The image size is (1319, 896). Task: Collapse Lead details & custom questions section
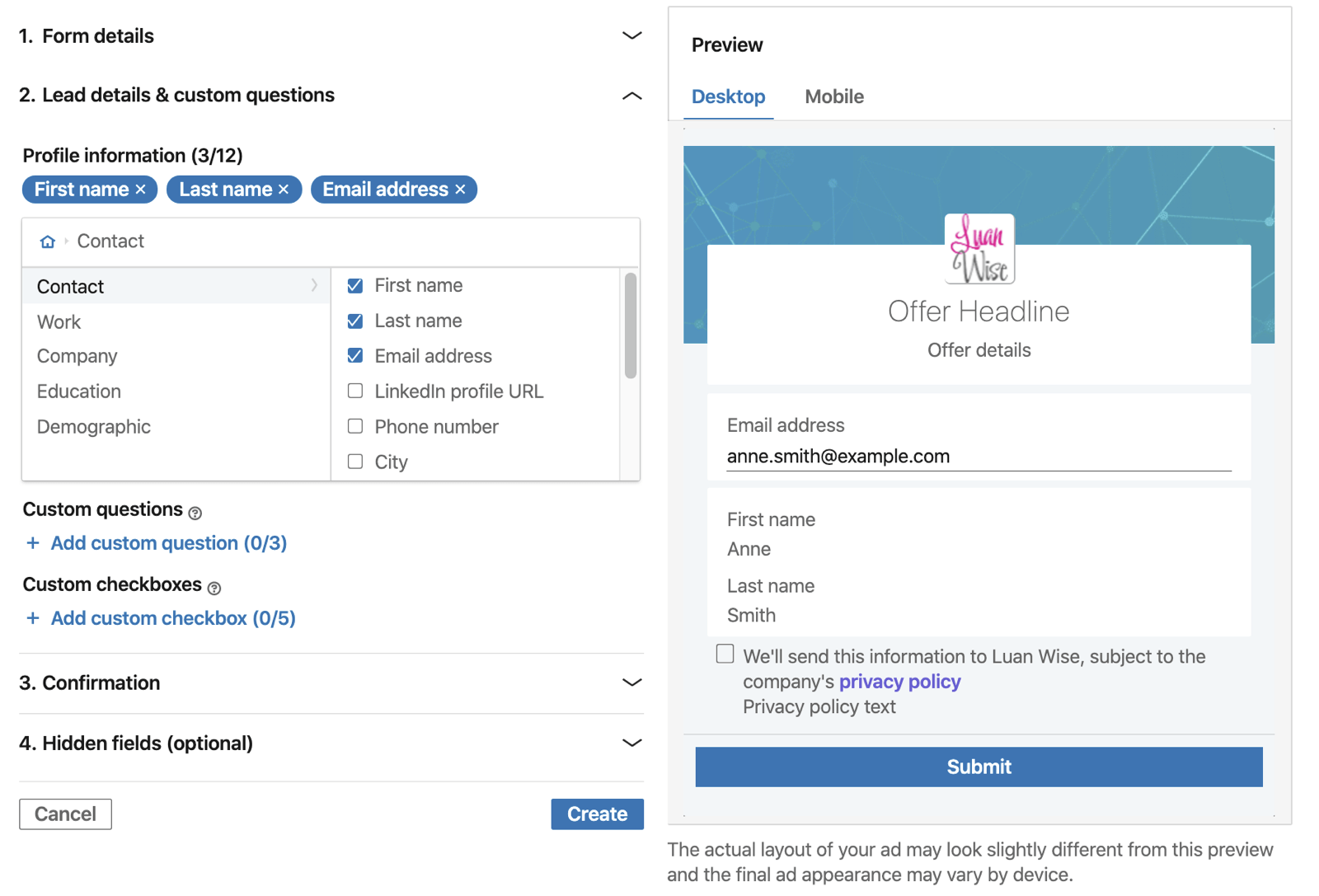point(631,96)
